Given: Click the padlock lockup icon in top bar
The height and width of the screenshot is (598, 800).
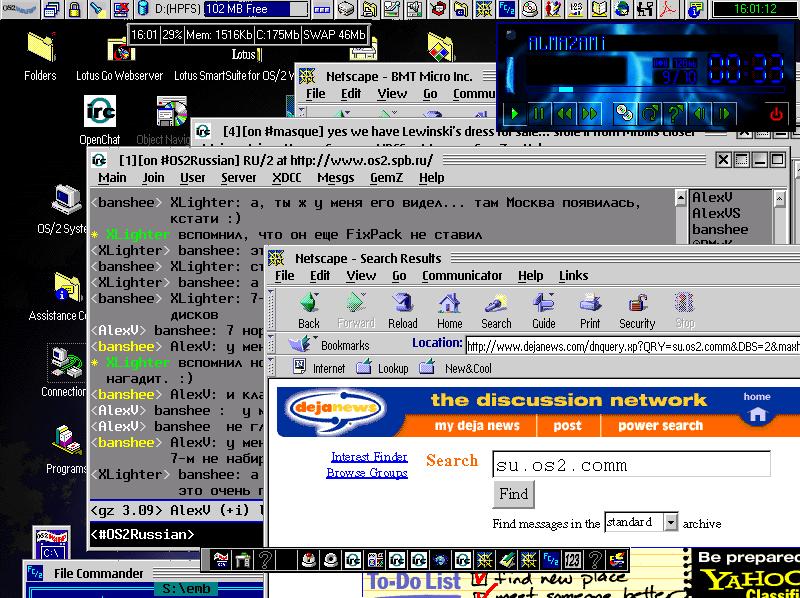Looking at the screenshot, I should (x=74, y=10).
